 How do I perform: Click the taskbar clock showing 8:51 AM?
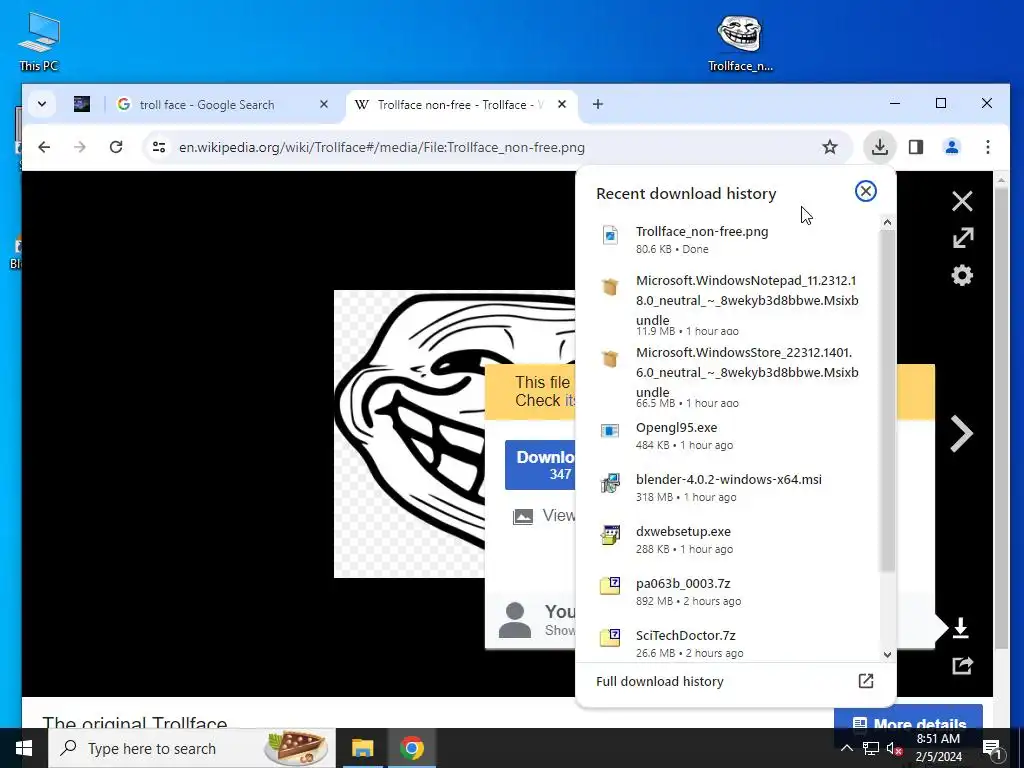[x=938, y=748]
